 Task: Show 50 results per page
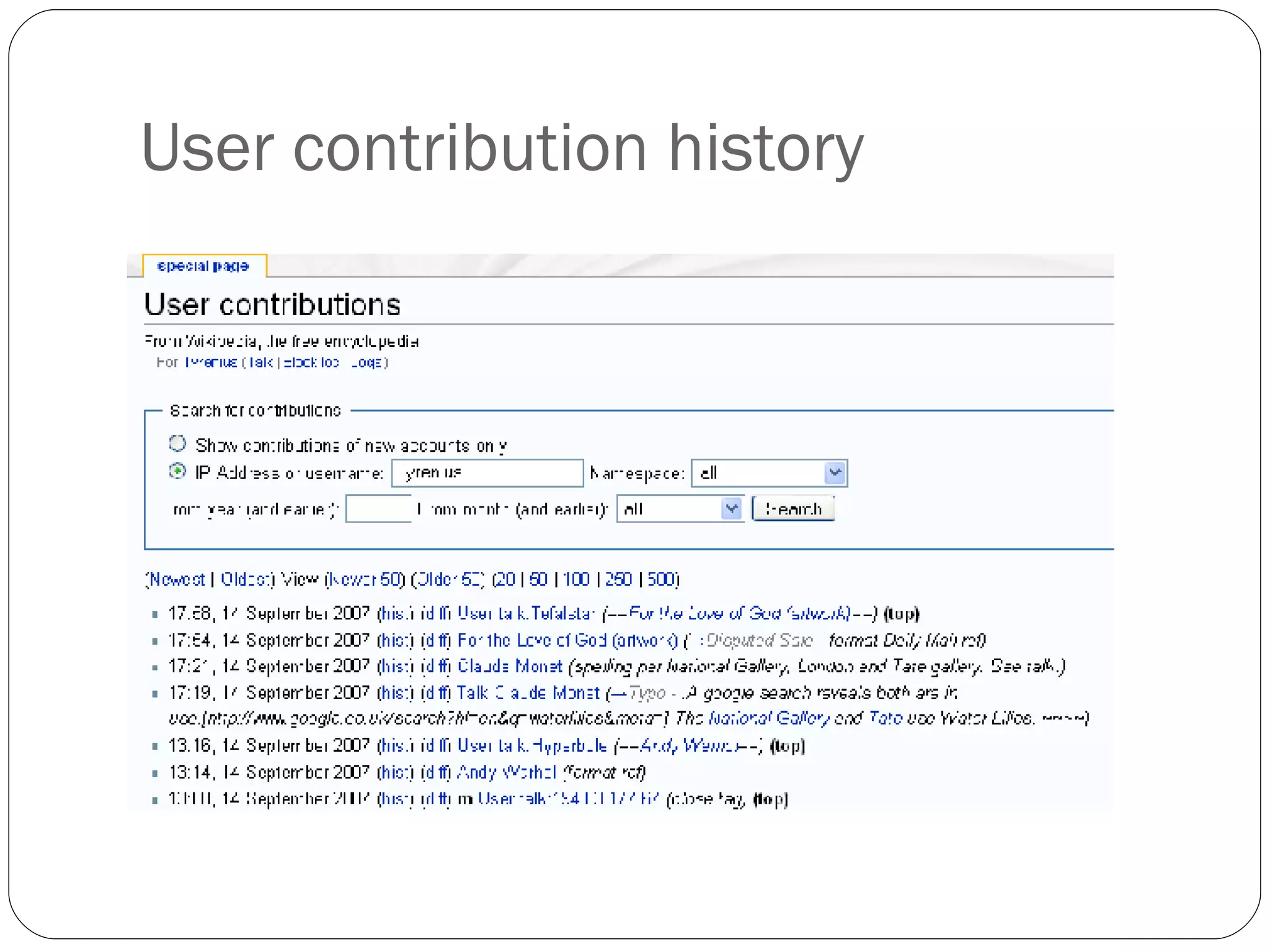point(538,579)
